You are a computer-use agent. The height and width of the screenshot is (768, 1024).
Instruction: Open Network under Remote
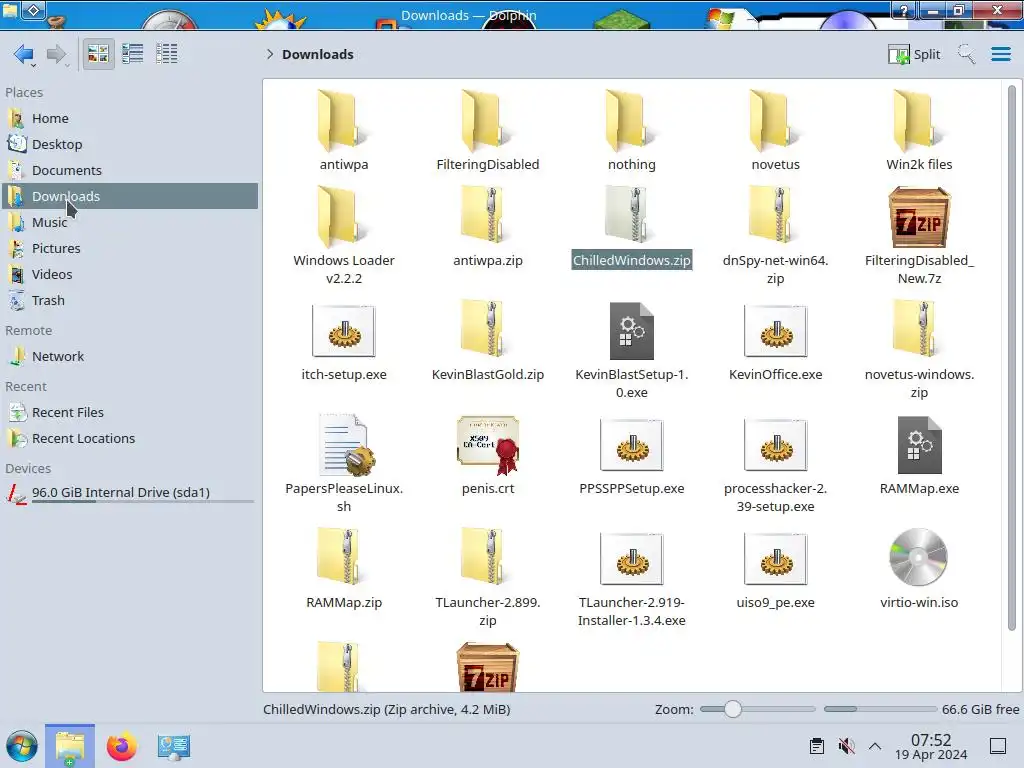(130, 357)
